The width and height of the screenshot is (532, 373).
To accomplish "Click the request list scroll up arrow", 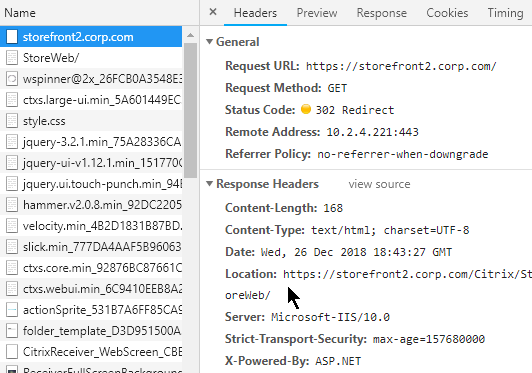I will coord(191,35).
